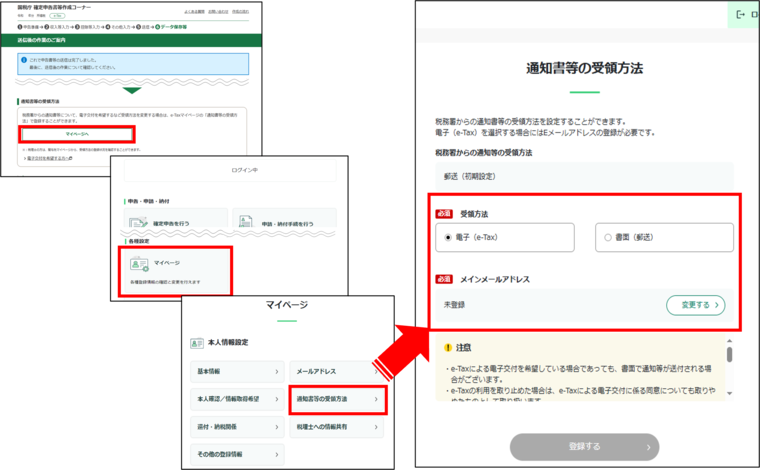Click the 本人情報設定 ID card icon
The height and width of the screenshot is (470, 760).
tap(197, 343)
